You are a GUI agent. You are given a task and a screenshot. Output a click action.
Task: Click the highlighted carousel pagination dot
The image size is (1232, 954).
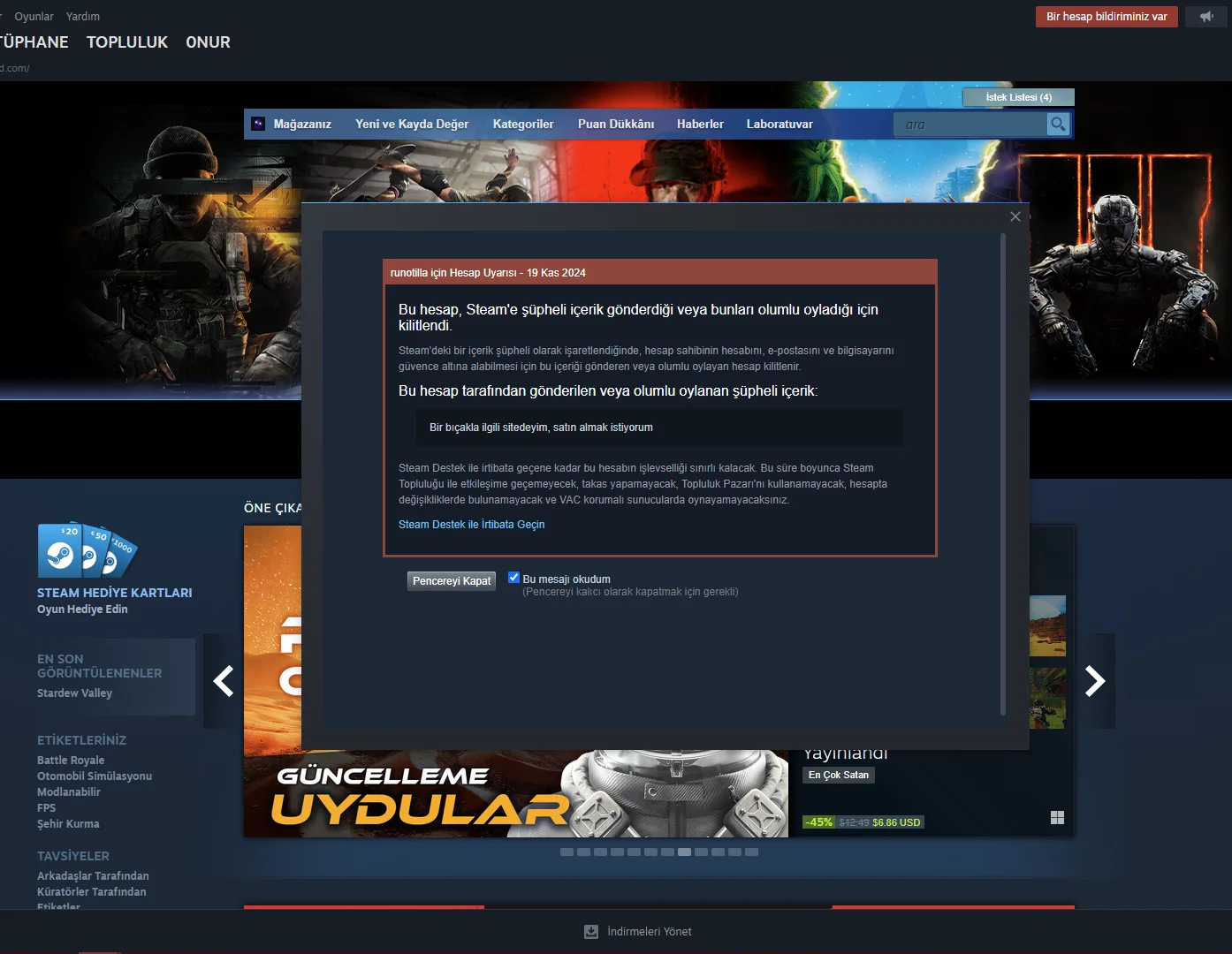[x=684, y=852]
